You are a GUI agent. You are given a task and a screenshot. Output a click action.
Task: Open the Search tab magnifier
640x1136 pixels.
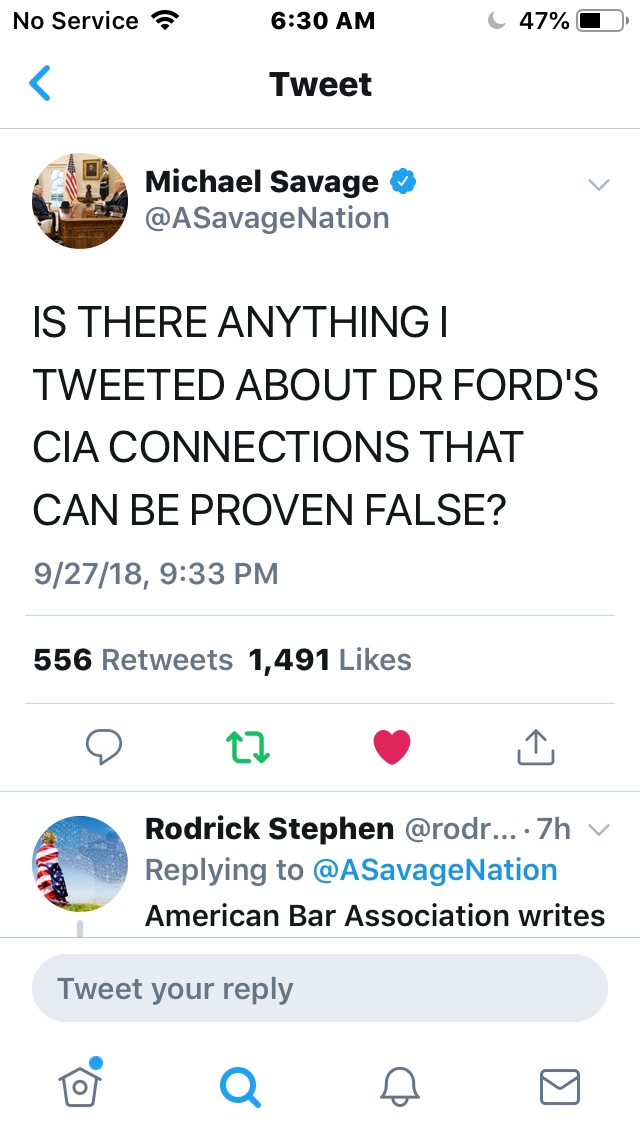[x=240, y=1085]
